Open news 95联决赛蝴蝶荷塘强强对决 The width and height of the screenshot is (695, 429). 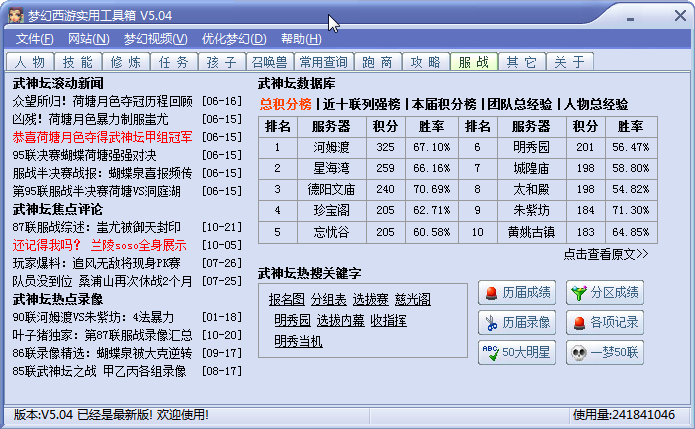[x=85, y=155]
